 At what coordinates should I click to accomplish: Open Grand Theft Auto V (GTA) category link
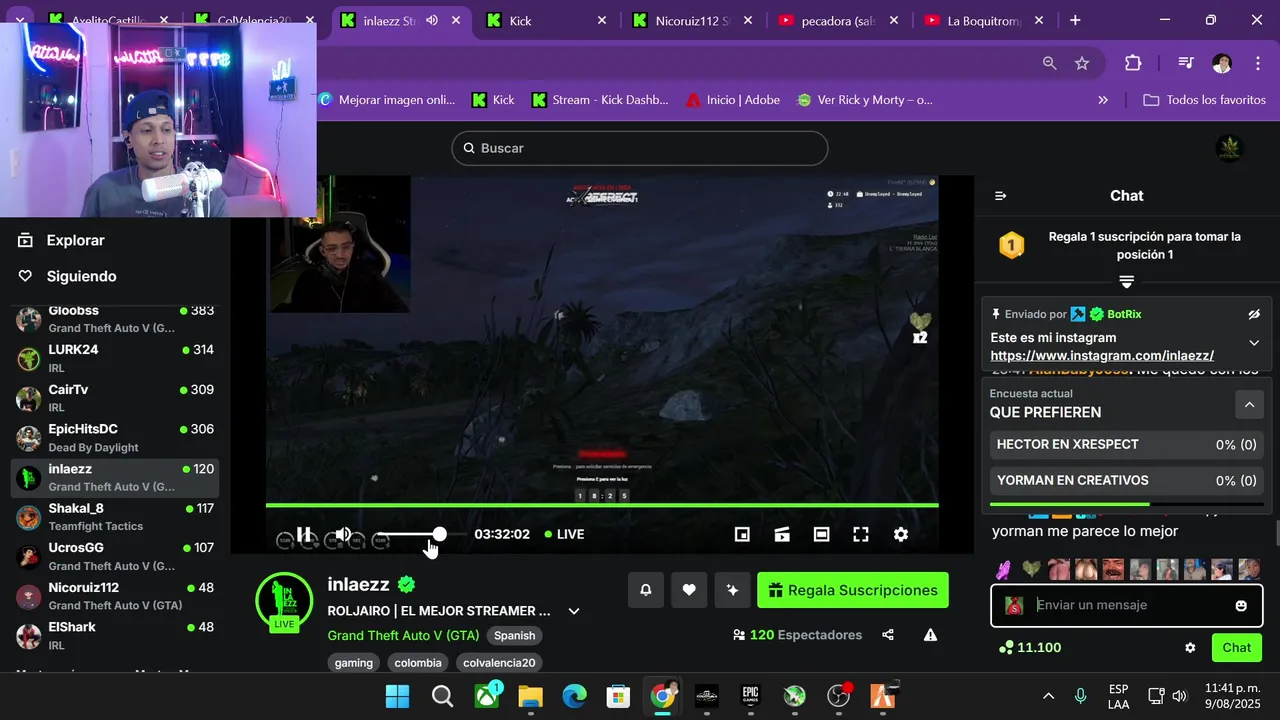pos(403,635)
